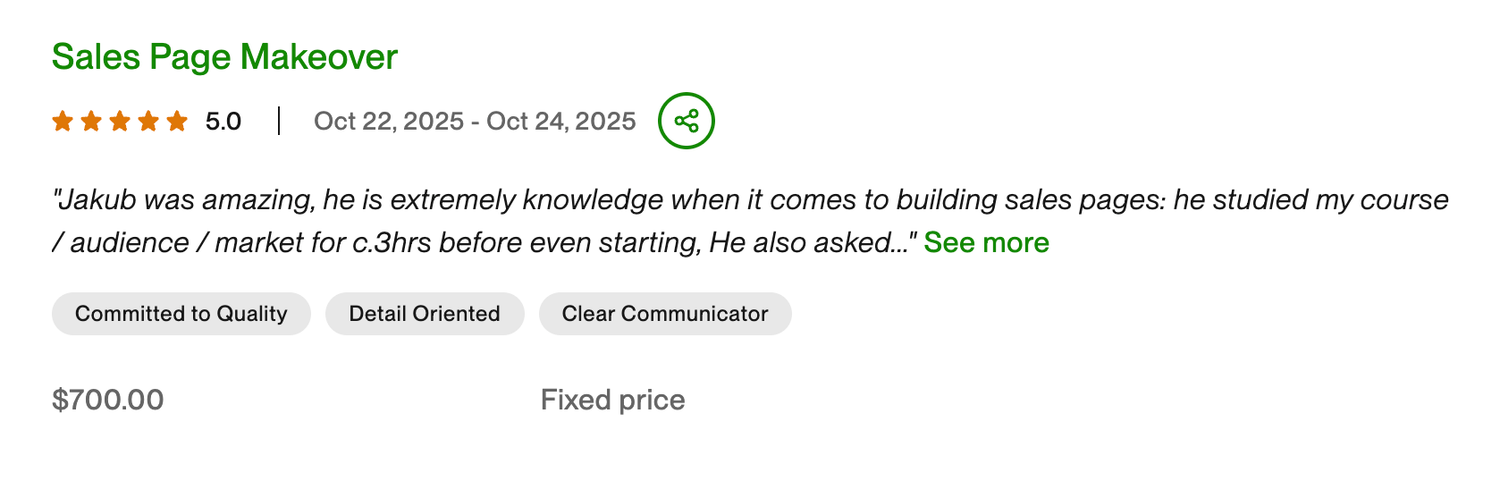
Task: Click the Oct 22, 2025 start date
Action: pyautogui.click(x=388, y=122)
